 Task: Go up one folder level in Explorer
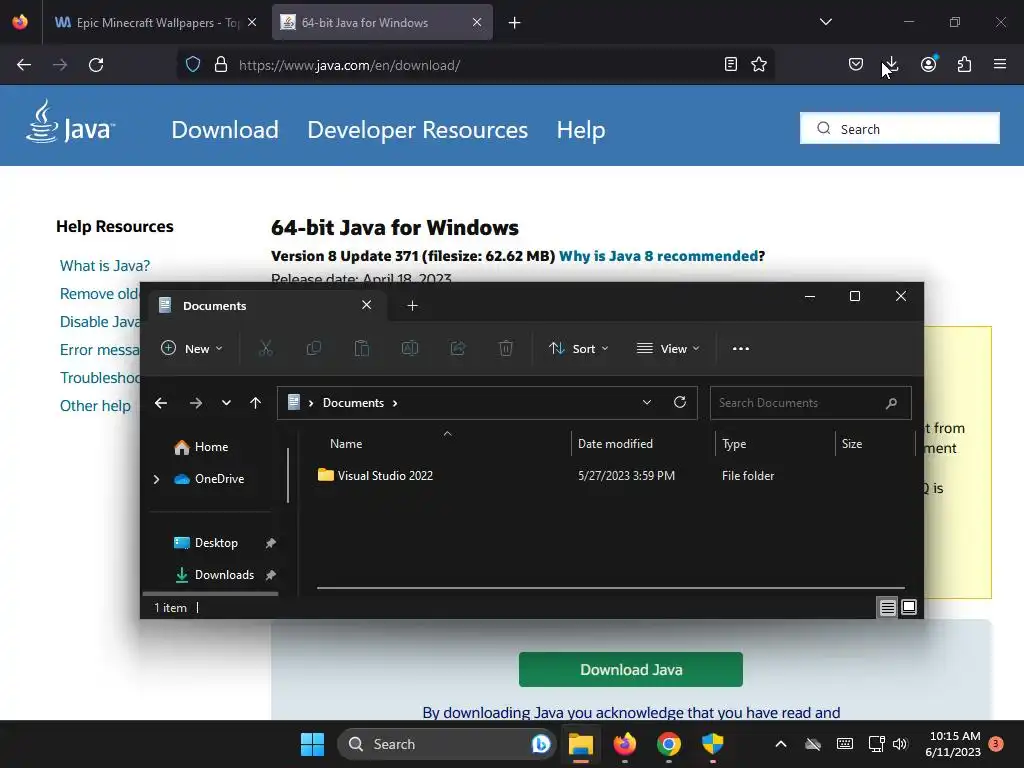[x=255, y=403]
